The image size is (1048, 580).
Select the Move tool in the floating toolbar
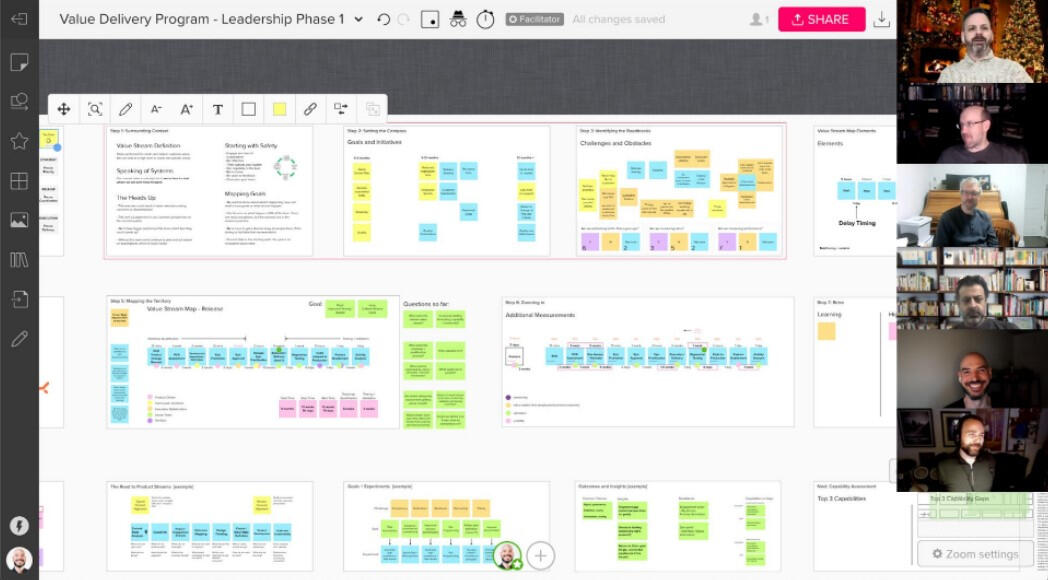point(64,108)
